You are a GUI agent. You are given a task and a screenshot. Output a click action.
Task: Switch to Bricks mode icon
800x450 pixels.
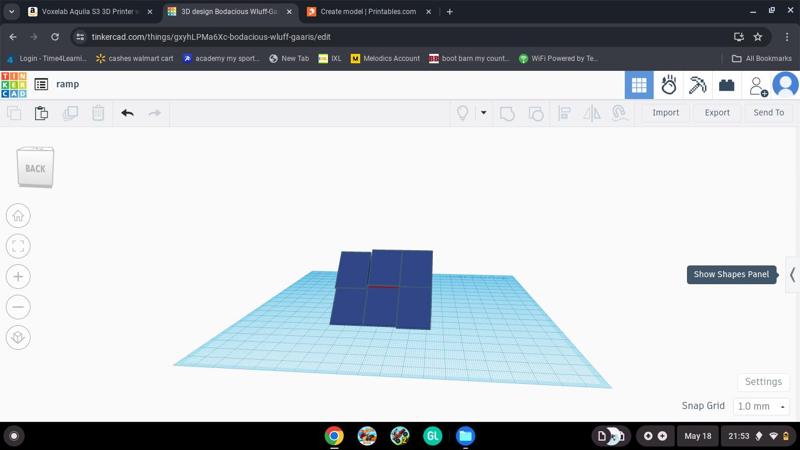click(727, 85)
